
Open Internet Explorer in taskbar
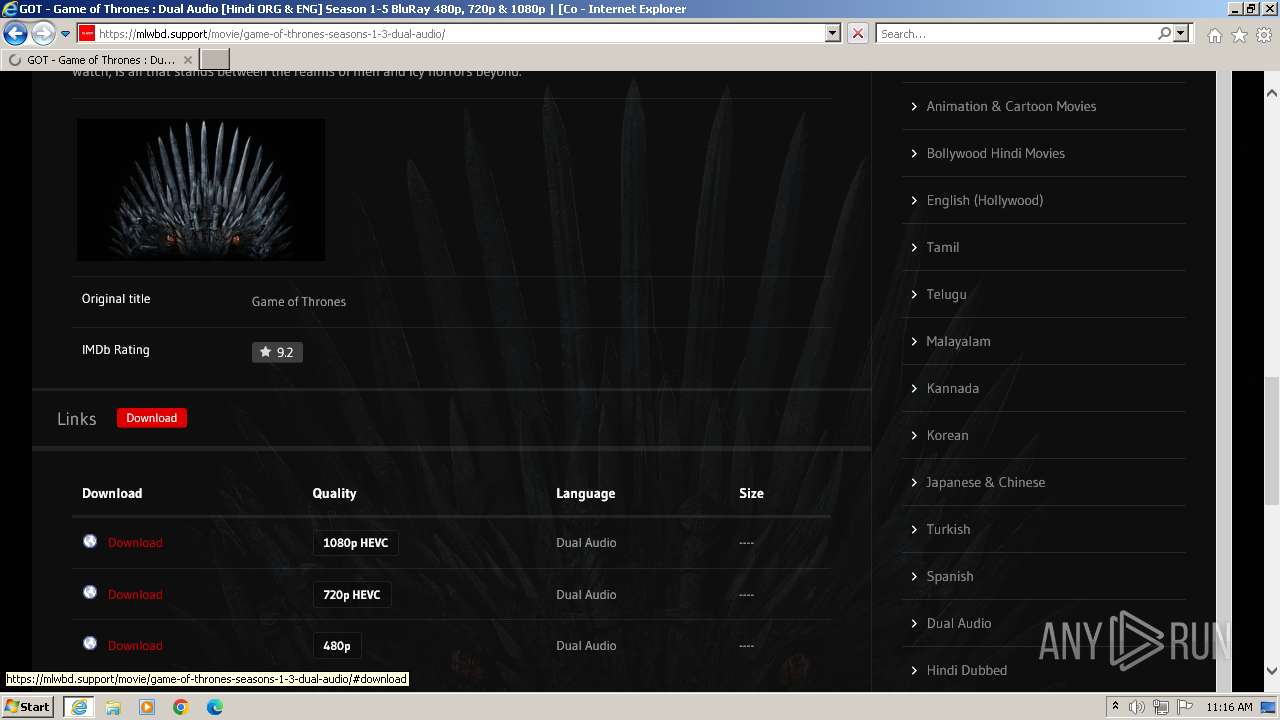(79, 707)
